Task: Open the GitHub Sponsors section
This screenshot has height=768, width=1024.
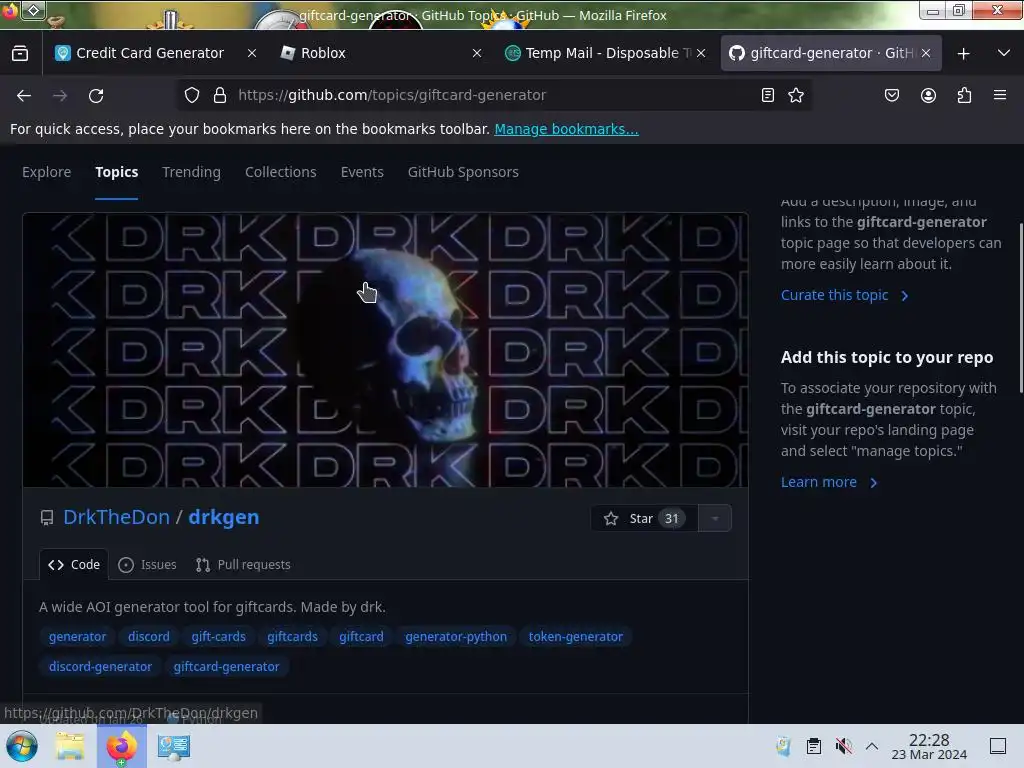Action: point(463,172)
